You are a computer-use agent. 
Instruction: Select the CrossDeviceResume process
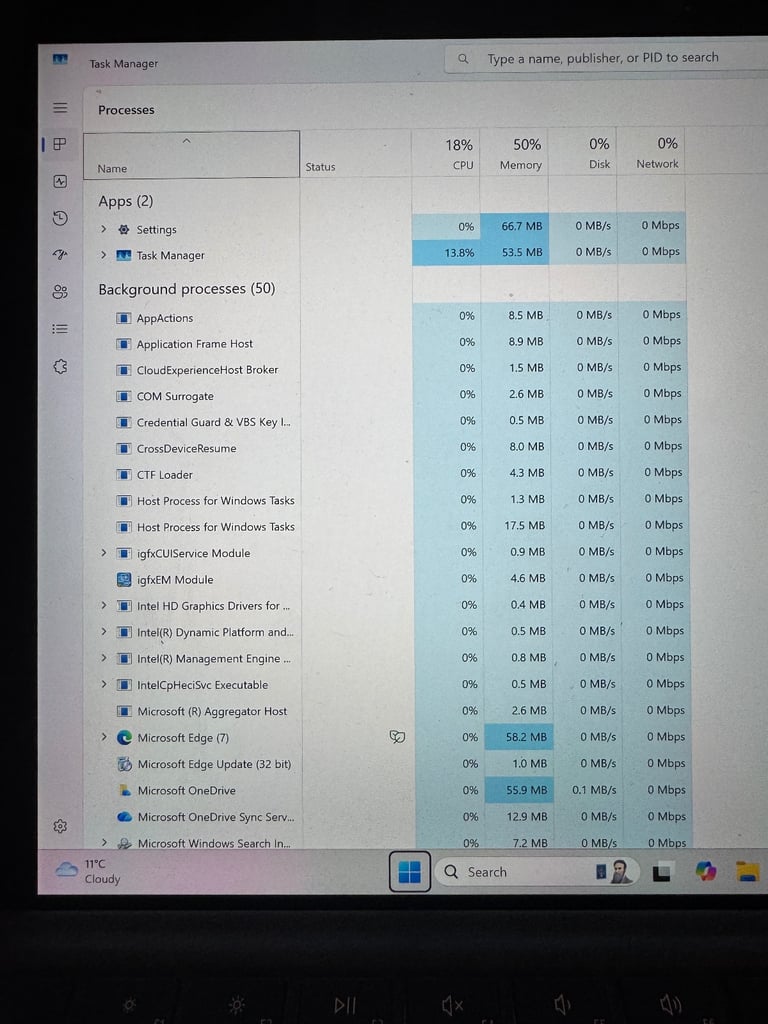388,447
